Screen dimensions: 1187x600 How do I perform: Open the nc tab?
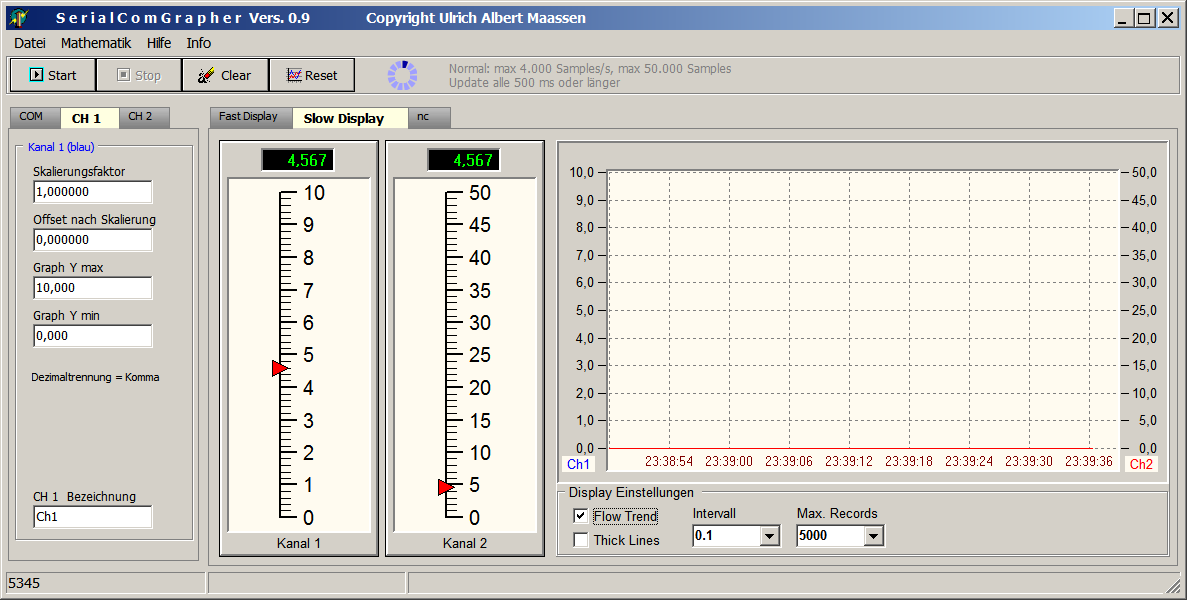[429, 117]
